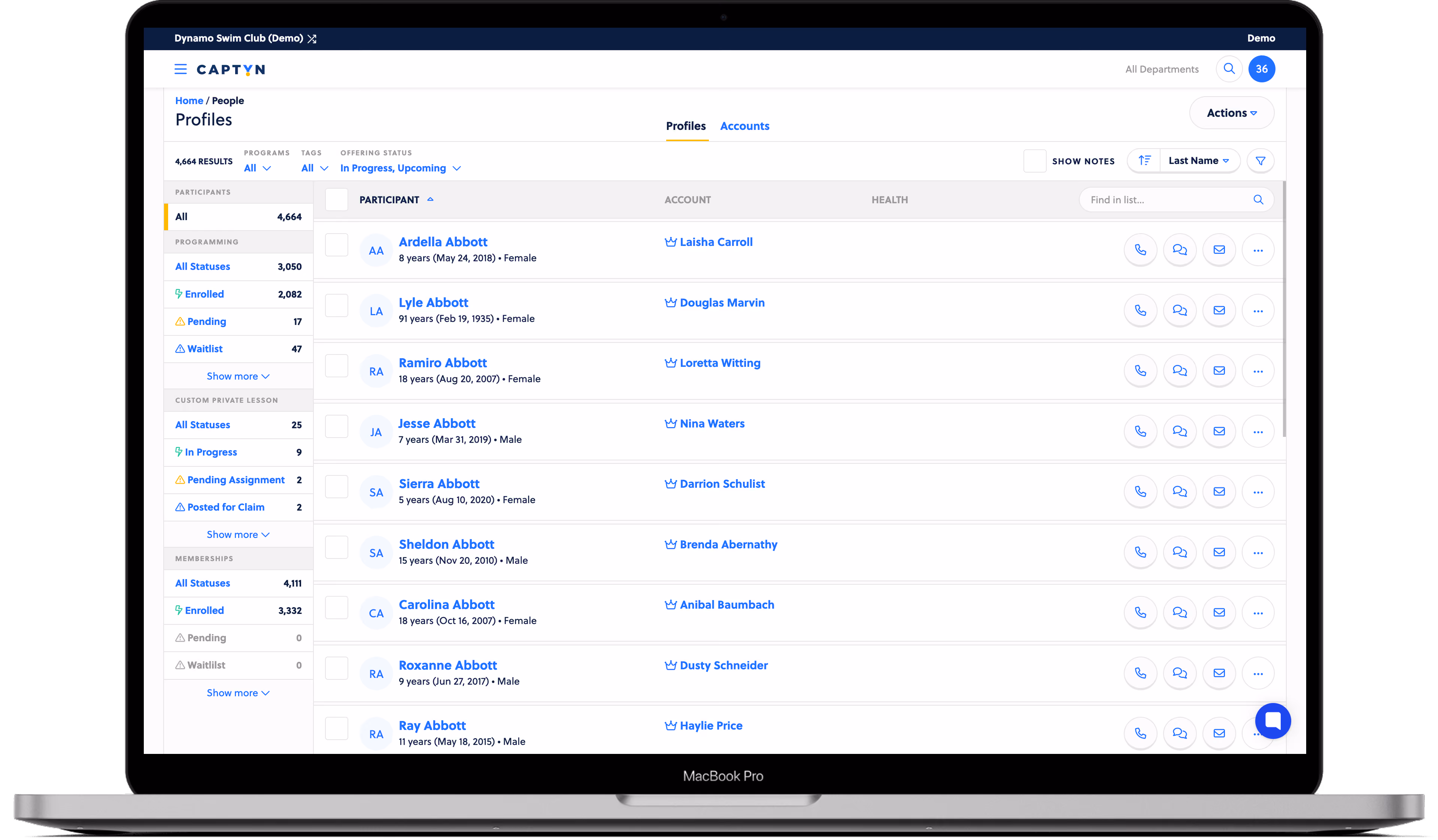1438x840 pixels.
Task: Select Ardella Abbott's row checkbox
Action: tap(336, 245)
